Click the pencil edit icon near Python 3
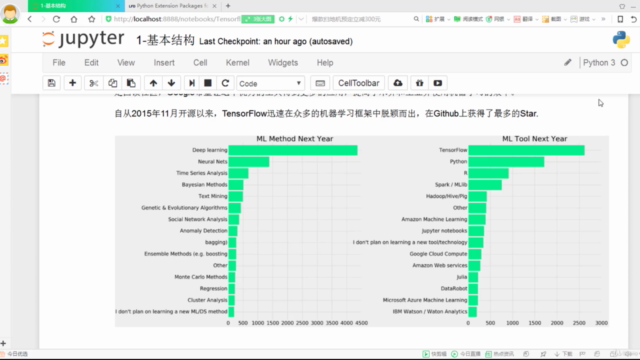Viewport: 640px width, 360px height. (x=568, y=62)
